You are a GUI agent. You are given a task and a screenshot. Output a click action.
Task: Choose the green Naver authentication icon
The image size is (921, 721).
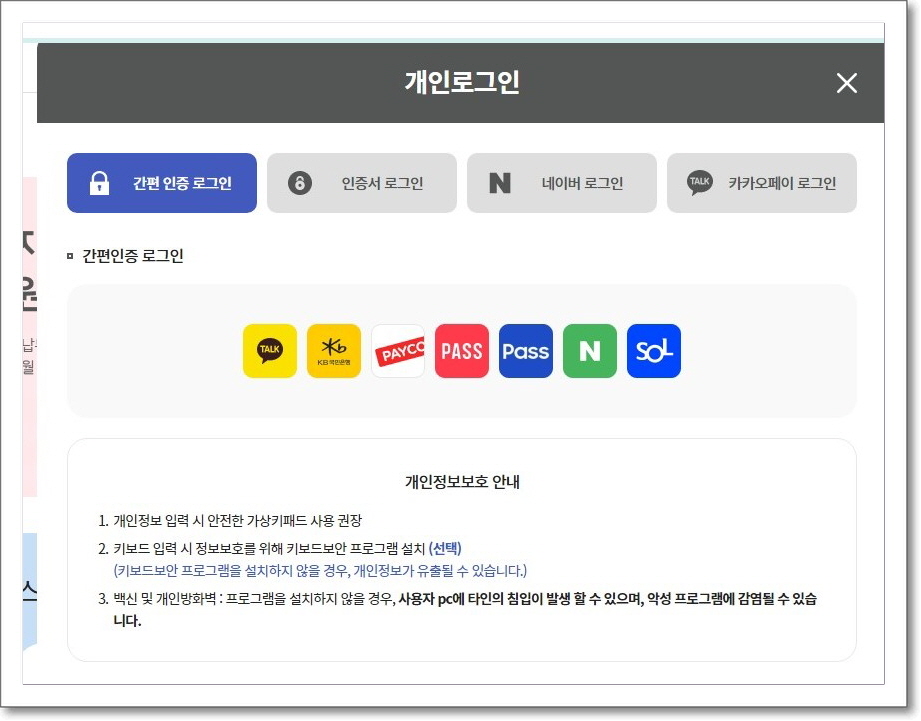[590, 351]
